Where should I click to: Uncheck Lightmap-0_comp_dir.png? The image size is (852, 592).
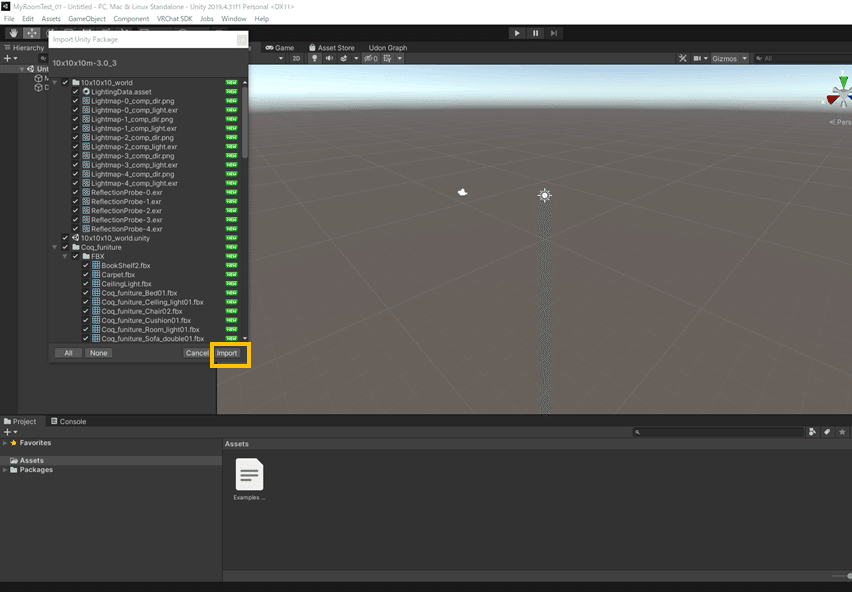pos(76,101)
